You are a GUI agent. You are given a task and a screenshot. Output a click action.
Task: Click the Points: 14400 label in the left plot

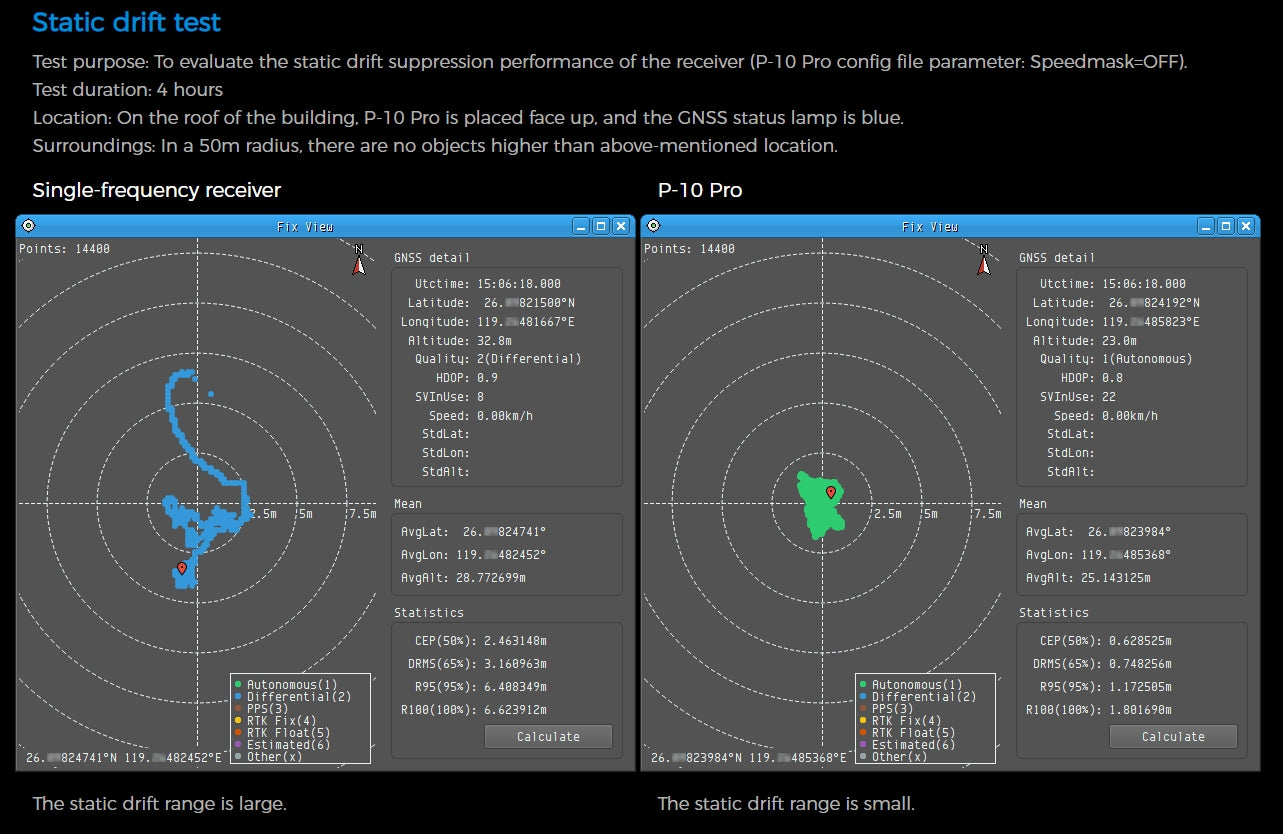point(65,249)
